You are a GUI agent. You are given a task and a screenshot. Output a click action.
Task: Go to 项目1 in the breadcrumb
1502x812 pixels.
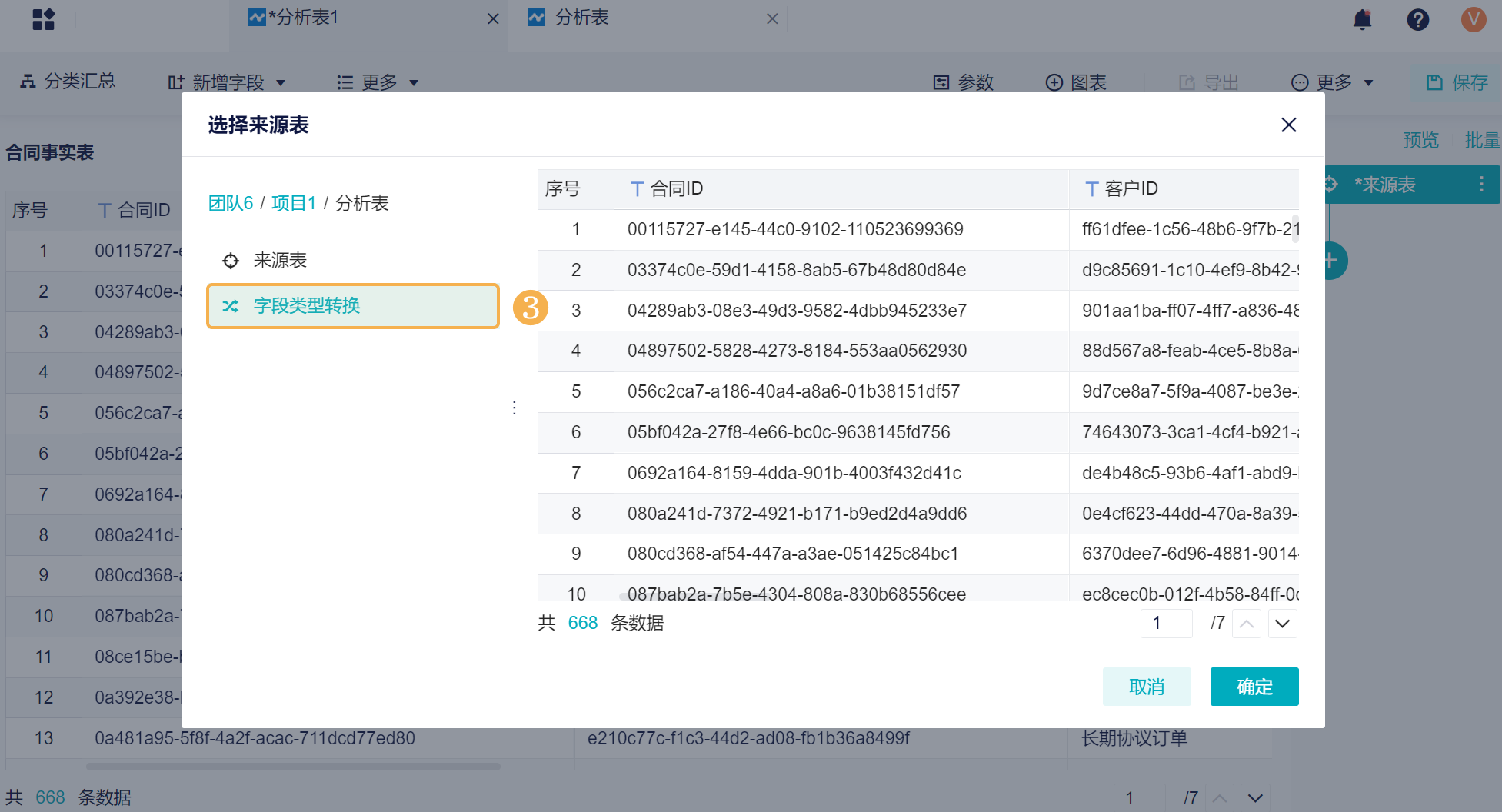point(294,203)
